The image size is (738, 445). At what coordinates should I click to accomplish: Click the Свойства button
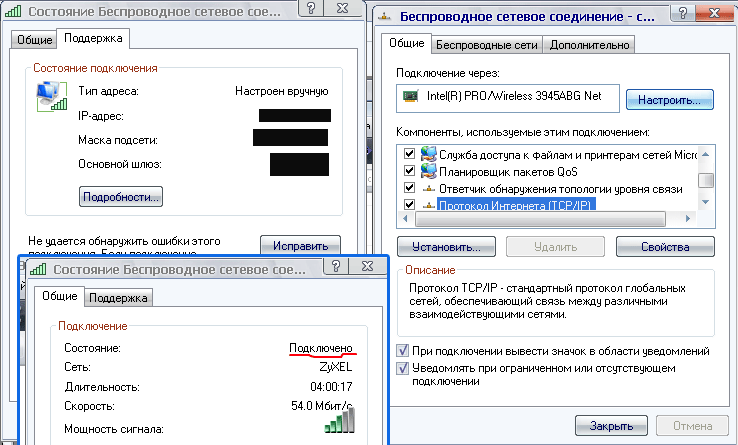(x=665, y=247)
